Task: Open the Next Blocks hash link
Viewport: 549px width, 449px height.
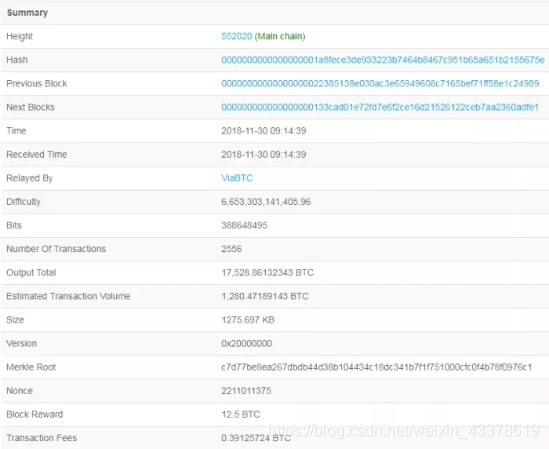Action: [x=380, y=107]
